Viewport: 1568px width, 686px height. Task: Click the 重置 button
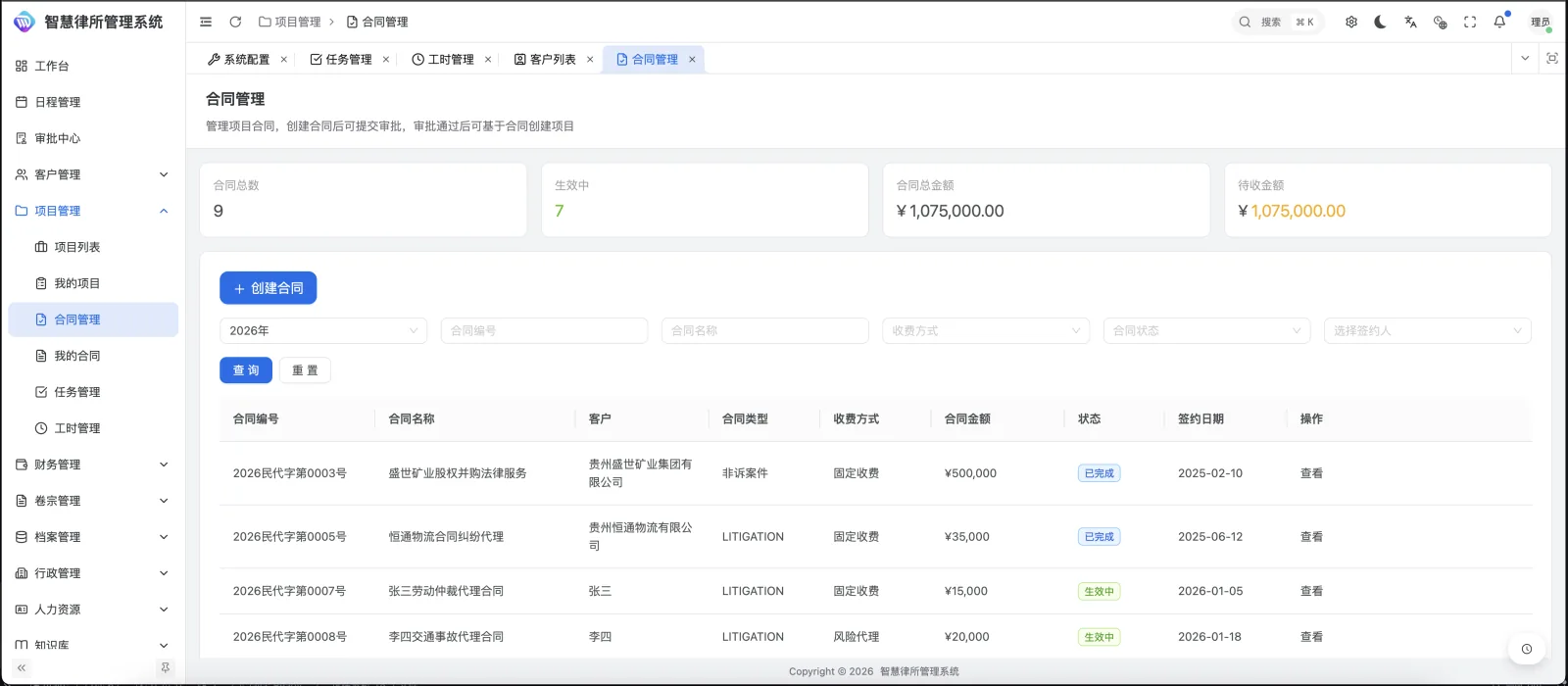pyautogui.click(x=305, y=370)
